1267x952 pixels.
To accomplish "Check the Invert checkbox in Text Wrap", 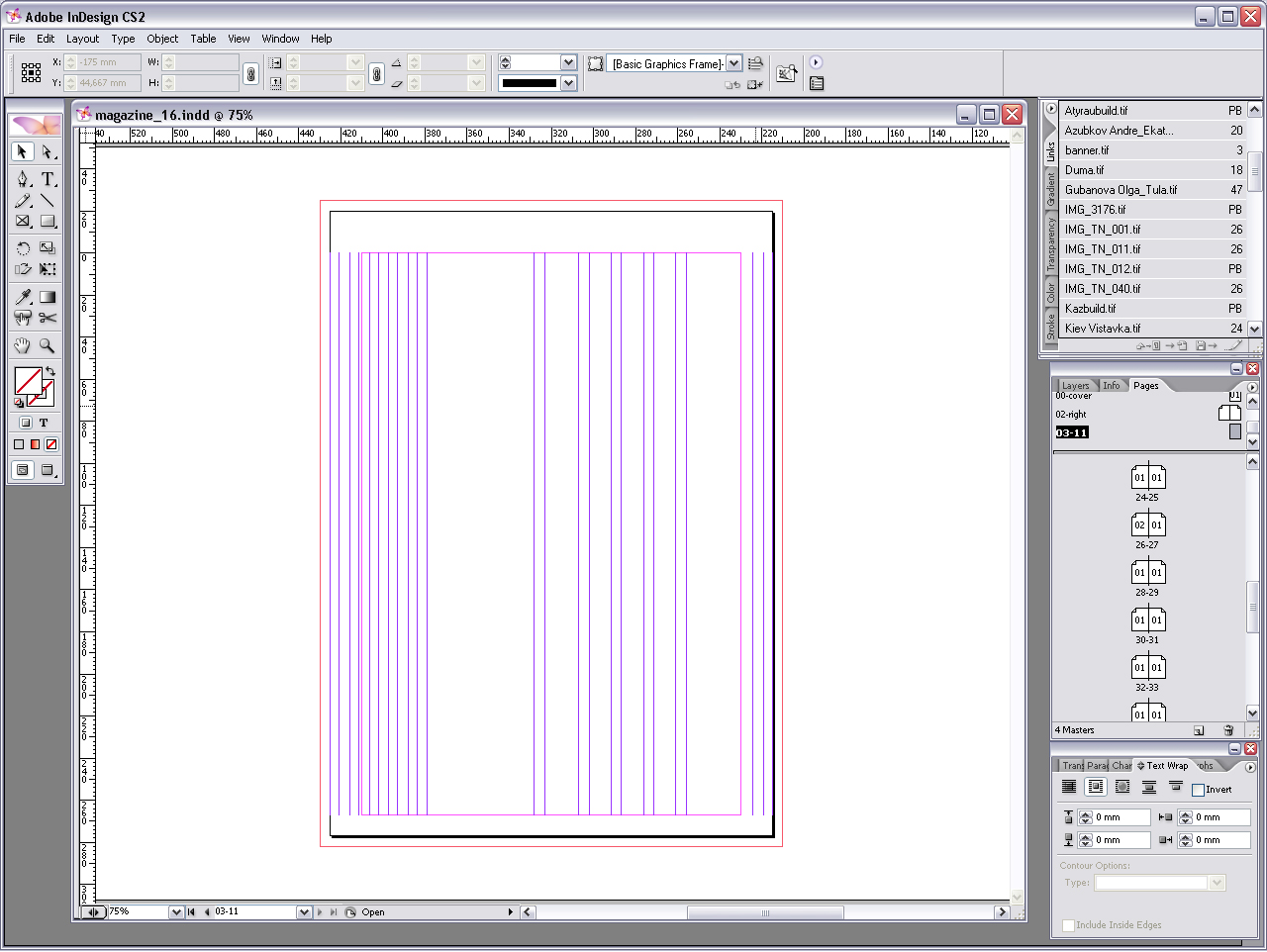I will (x=1198, y=790).
